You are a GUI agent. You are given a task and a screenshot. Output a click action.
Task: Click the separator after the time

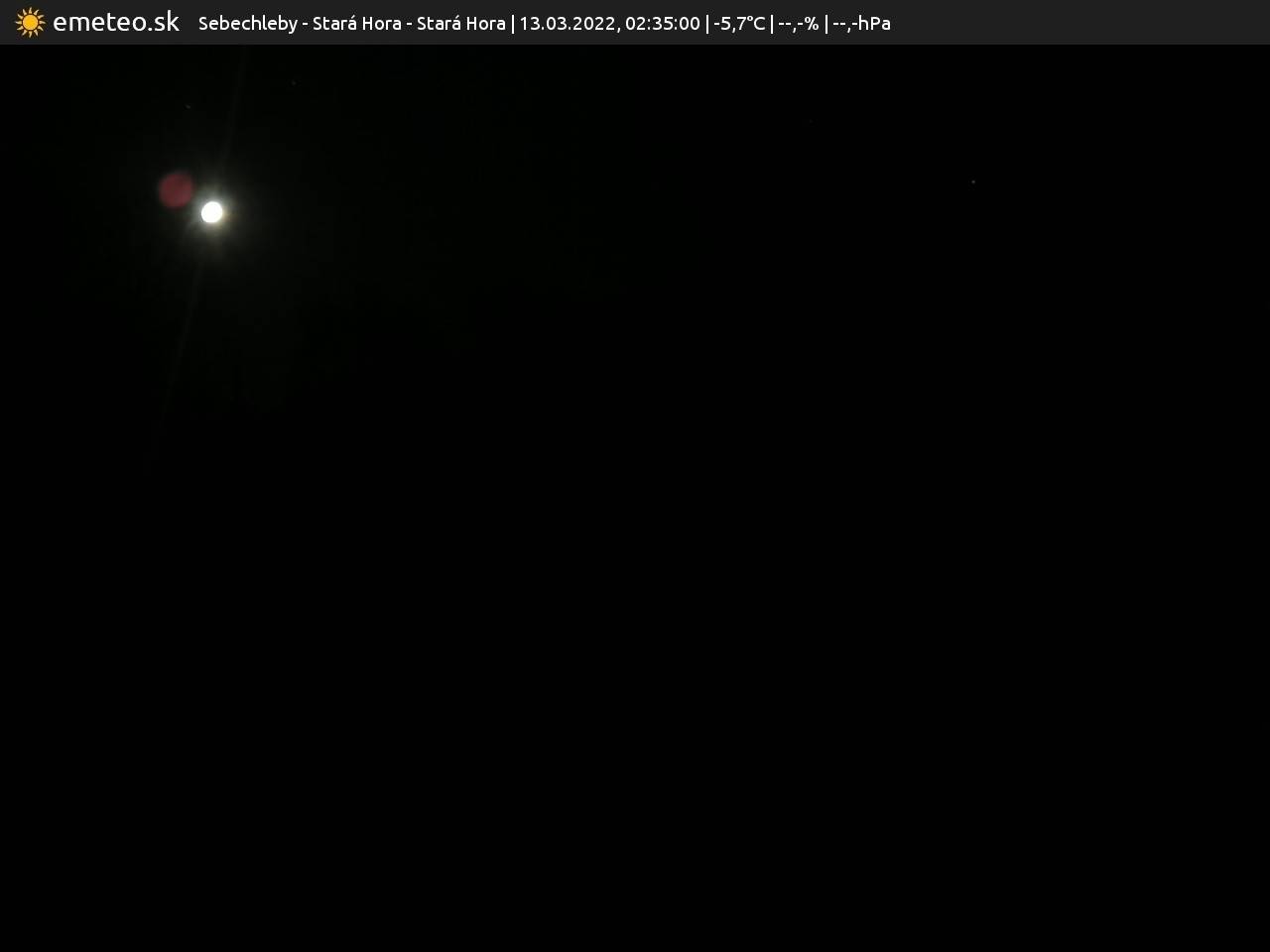(707, 23)
